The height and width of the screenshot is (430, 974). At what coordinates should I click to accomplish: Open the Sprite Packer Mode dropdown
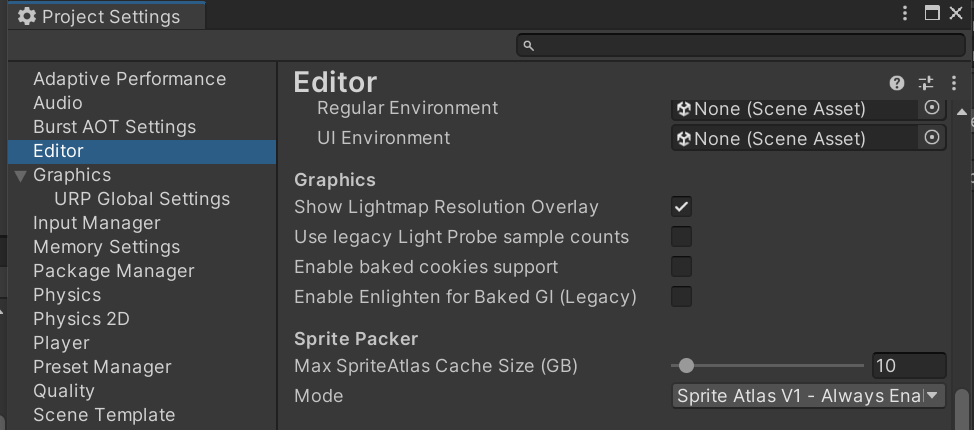click(808, 396)
